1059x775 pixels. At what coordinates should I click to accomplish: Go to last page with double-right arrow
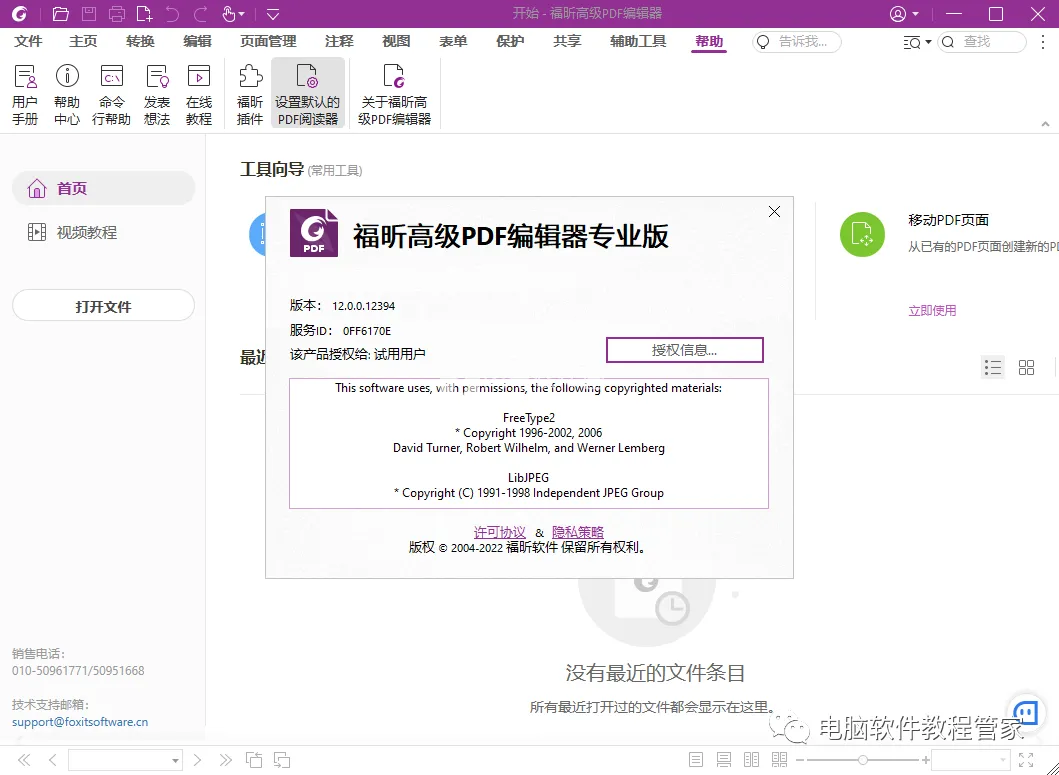[x=226, y=760]
